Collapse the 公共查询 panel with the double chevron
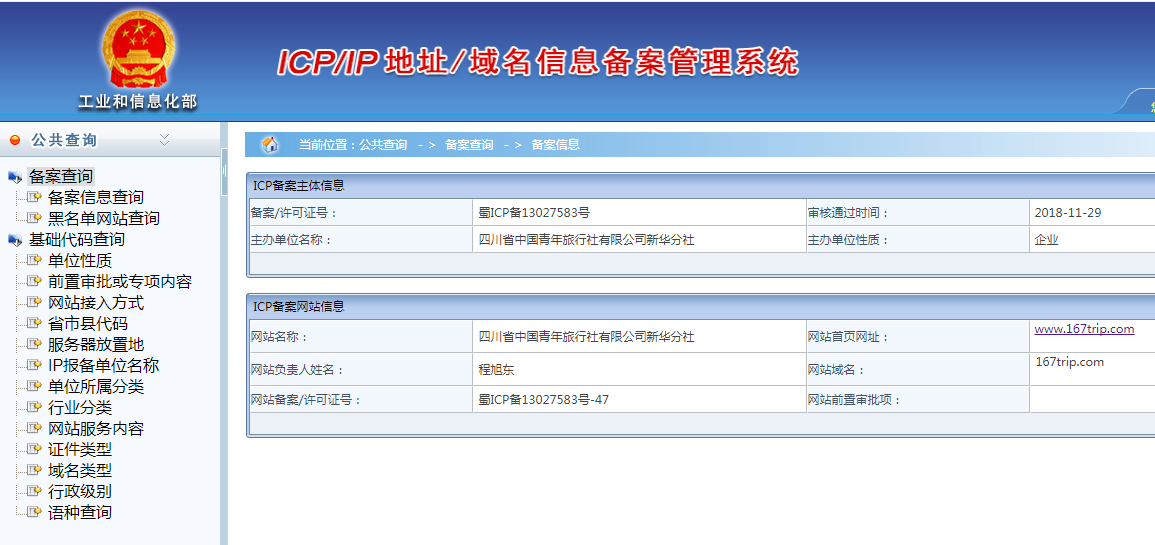The height and width of the screenshot is (545, 1155). tap(164, 140)
